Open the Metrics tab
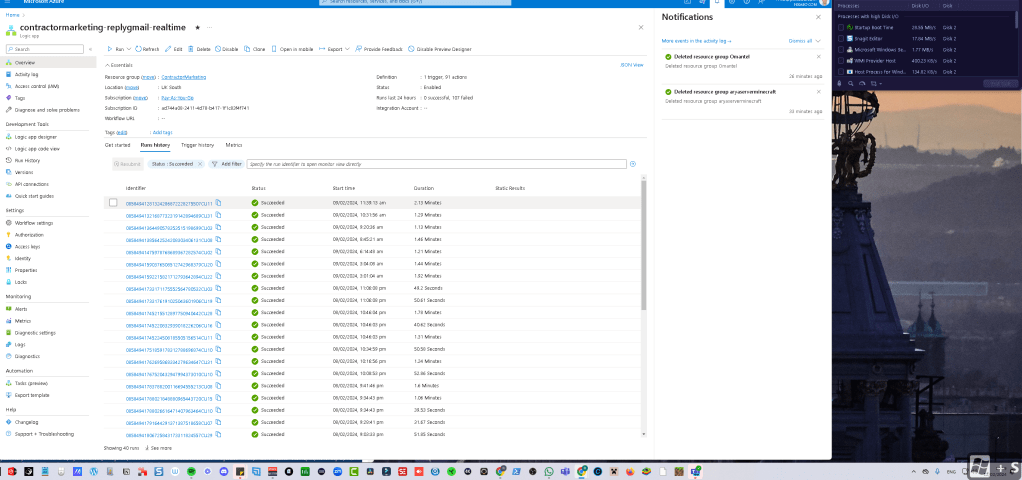The image size is (1022, 480). pos(234,145)
